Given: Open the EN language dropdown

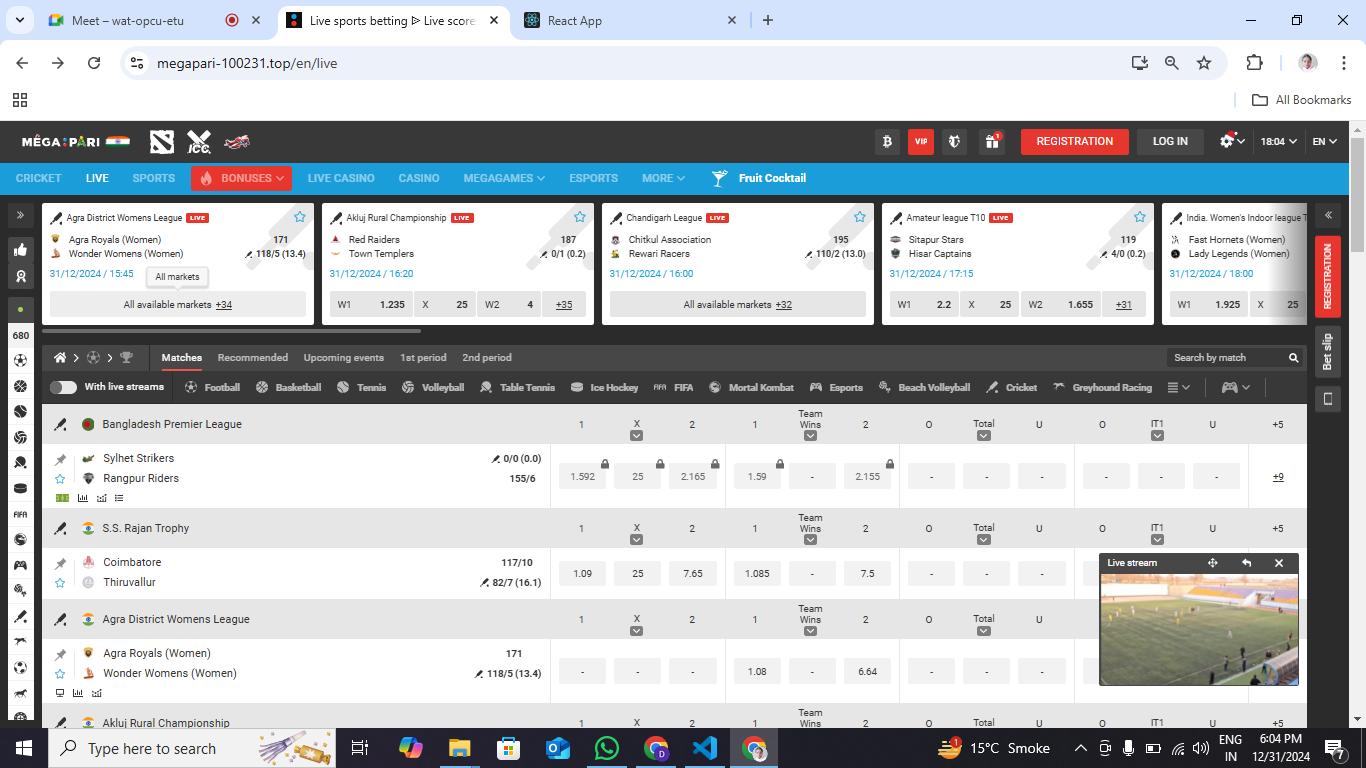Looking at the screenshot, I should pos(1324,142).
